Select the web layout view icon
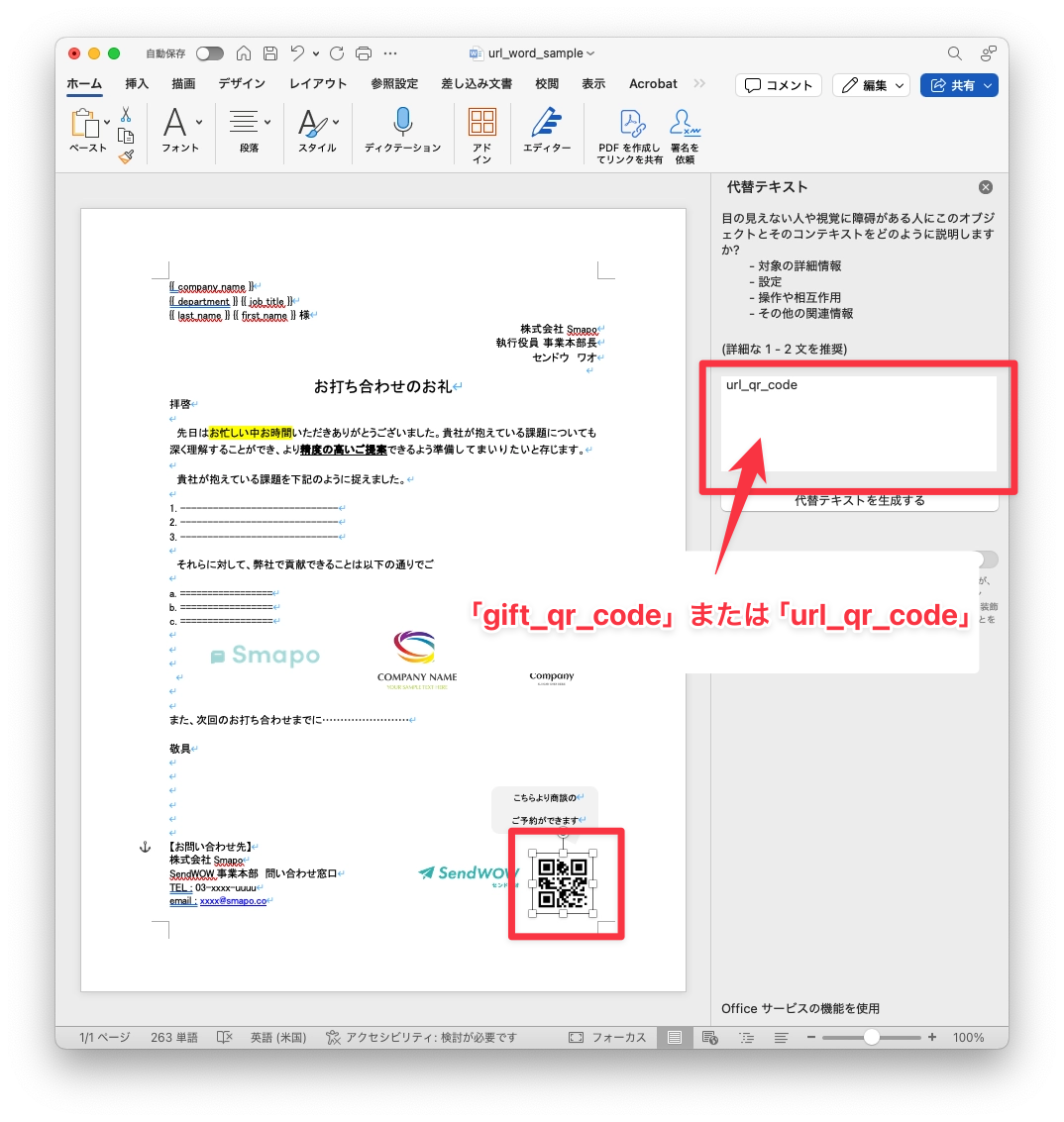The image size is (1064, 1122). pos(710,1037)
